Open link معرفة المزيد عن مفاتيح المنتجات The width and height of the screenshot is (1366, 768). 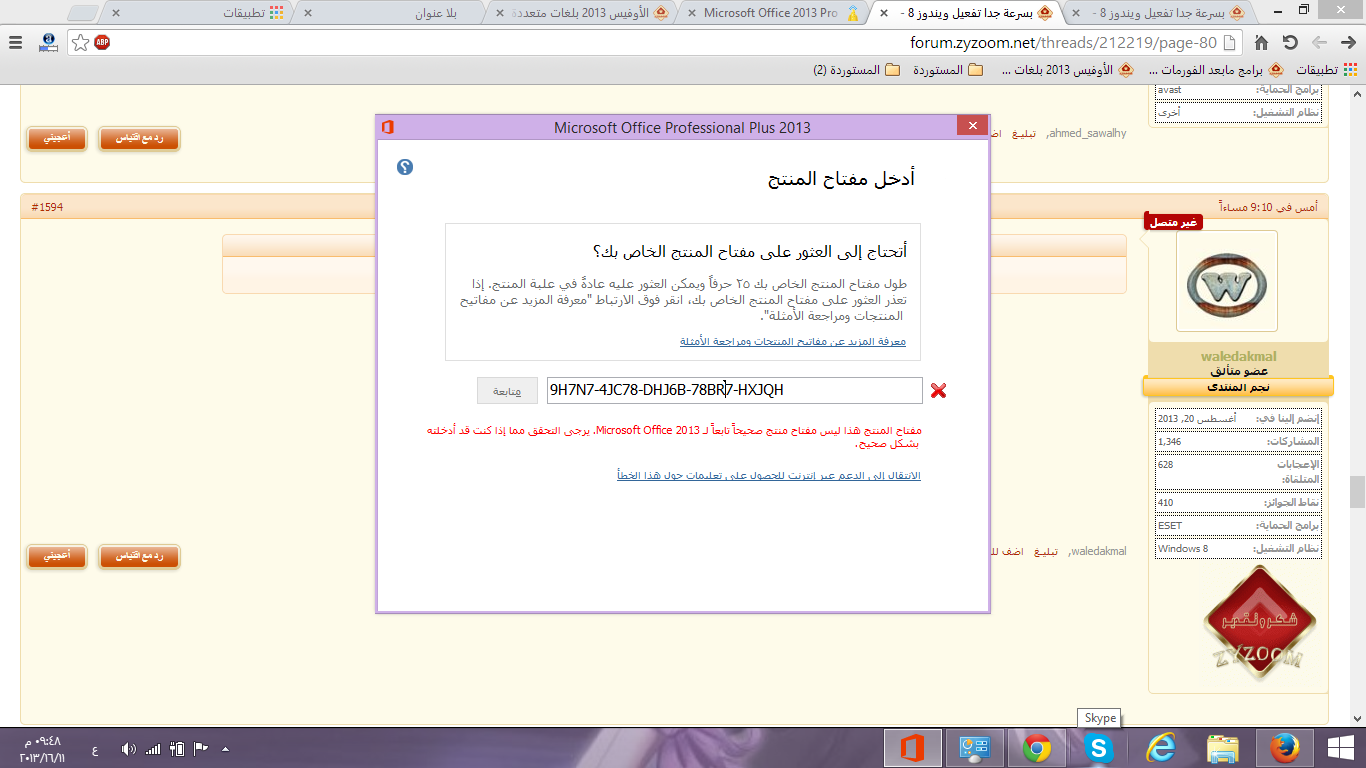pyautogui.click(x=793, y=342)
